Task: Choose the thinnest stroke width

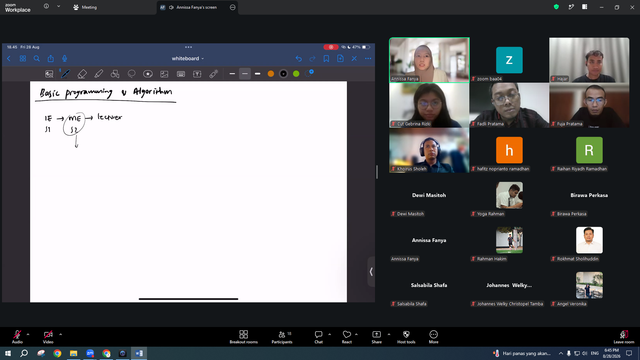Action: click(232, 74)
